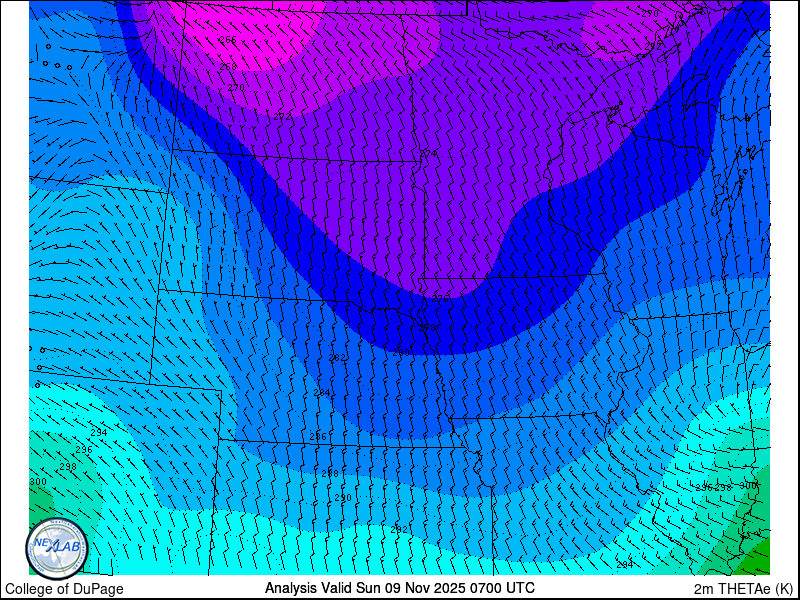Select the 'Analysis Valid Sun 09 Nov 2025 0700 UTC' text
Viewport: 800px width, 600px height.
[399, 587]
